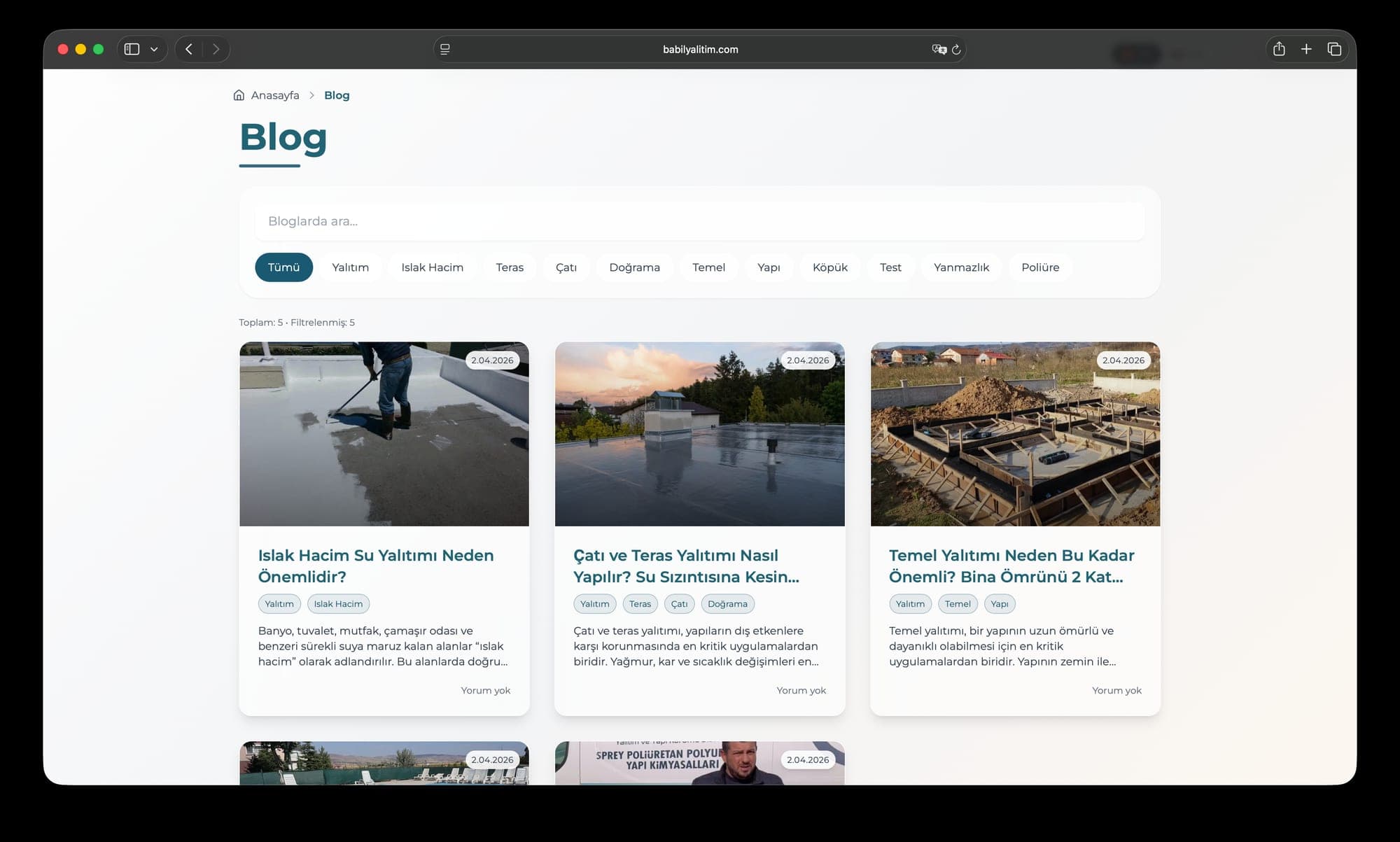Open a new tab with plus icon
The image size is (1400, 842).
pyautogui.click(x=1306, y=49)
